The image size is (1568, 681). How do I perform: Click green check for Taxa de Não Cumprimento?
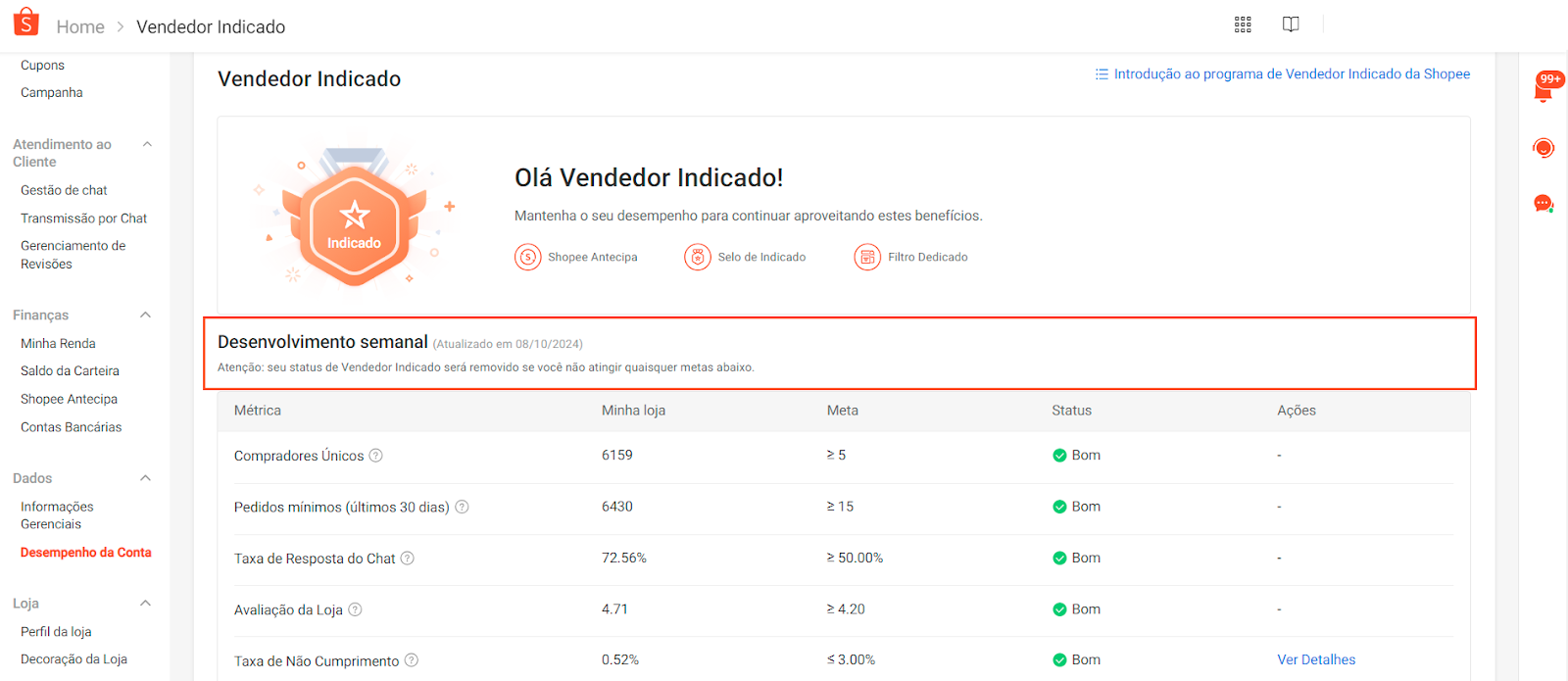coord(1059,660)
